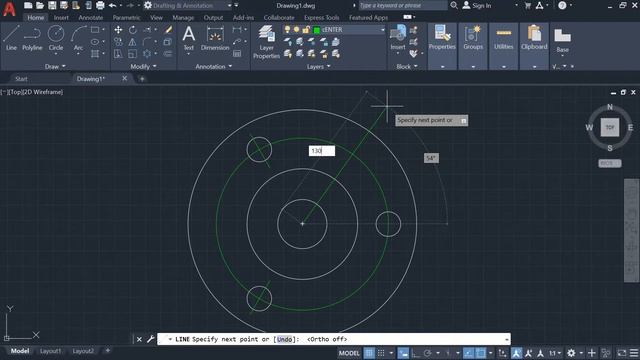Screen dimensions: 640x360
Task: Click the MODEL space button in status bar
Action: pos(349,353)
